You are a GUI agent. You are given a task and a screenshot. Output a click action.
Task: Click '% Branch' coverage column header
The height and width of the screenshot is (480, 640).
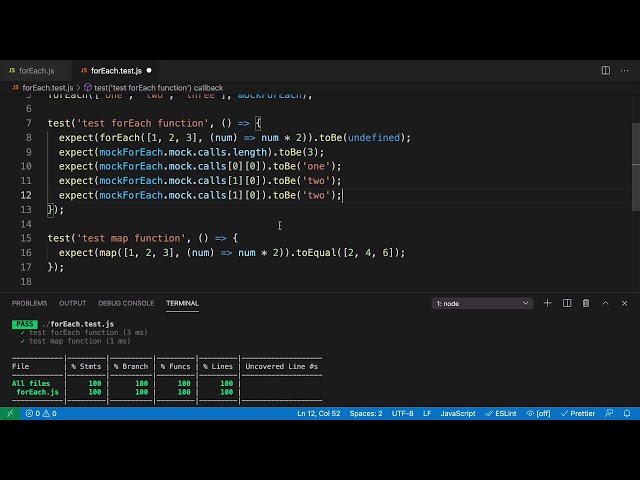click(x=131, y=367)
